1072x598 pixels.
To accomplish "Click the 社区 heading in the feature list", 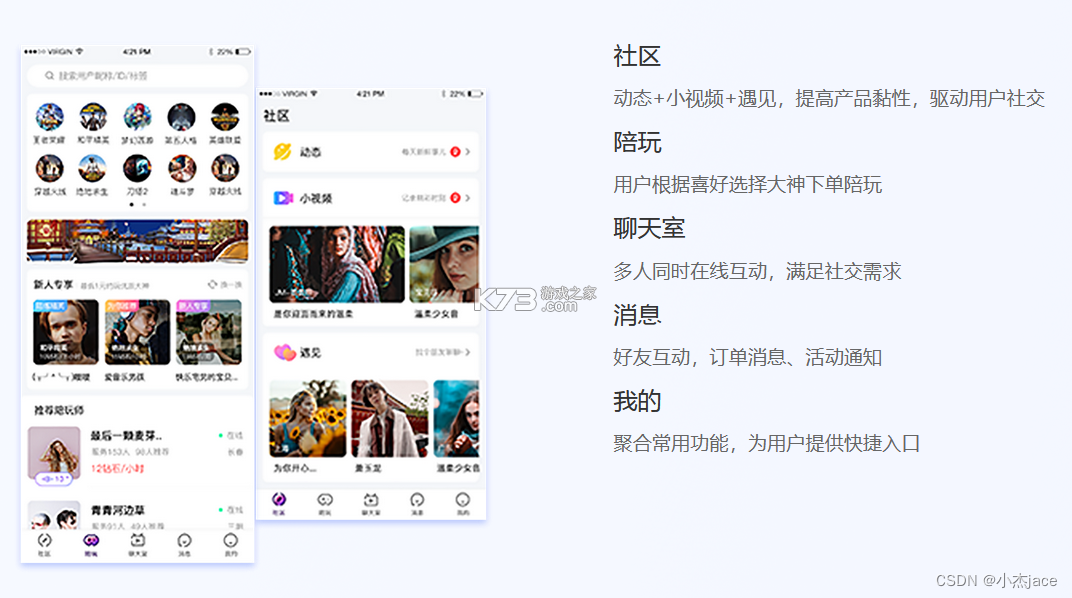I will point(636,56).
